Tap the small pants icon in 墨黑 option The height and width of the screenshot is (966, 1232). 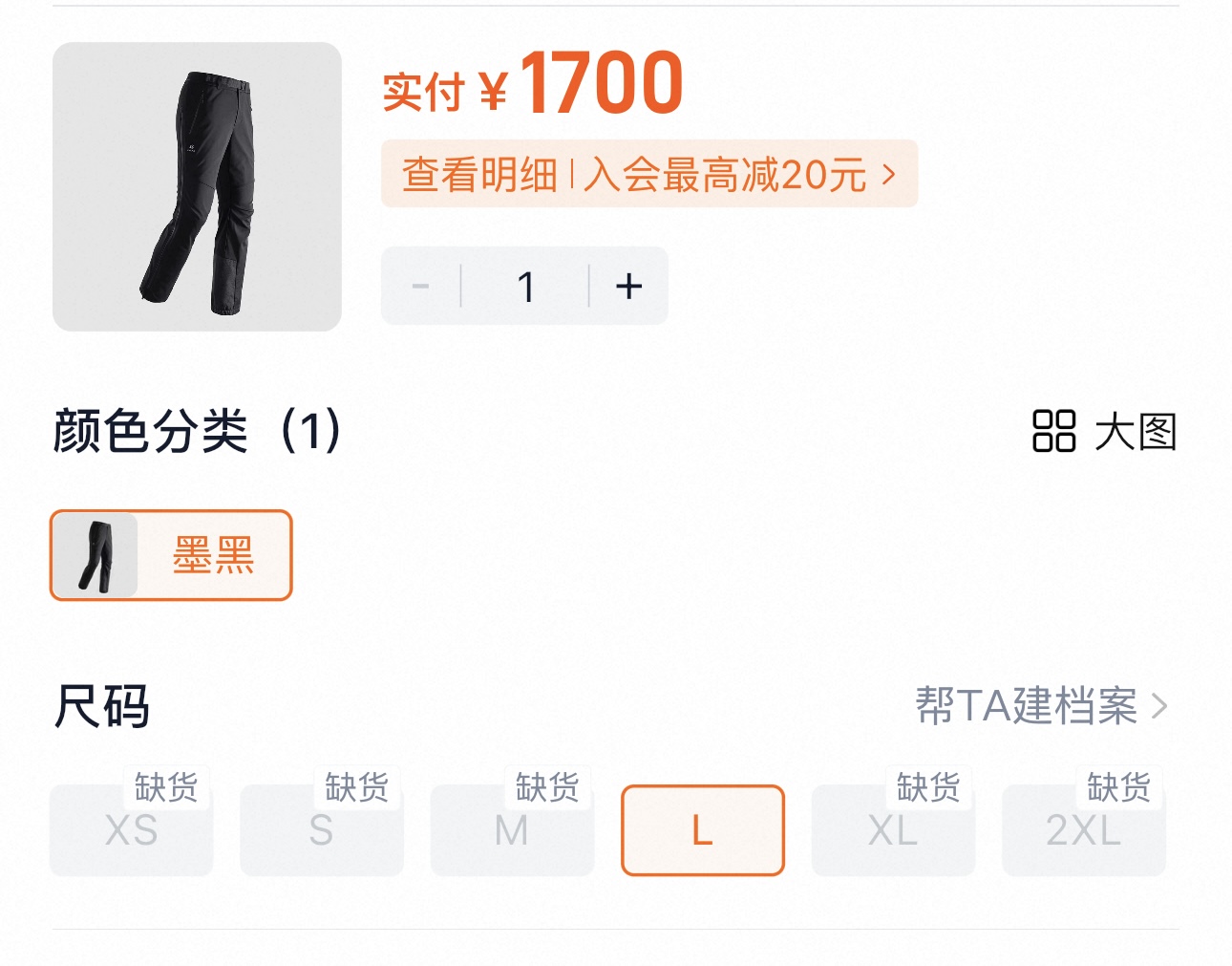point(95,555)
